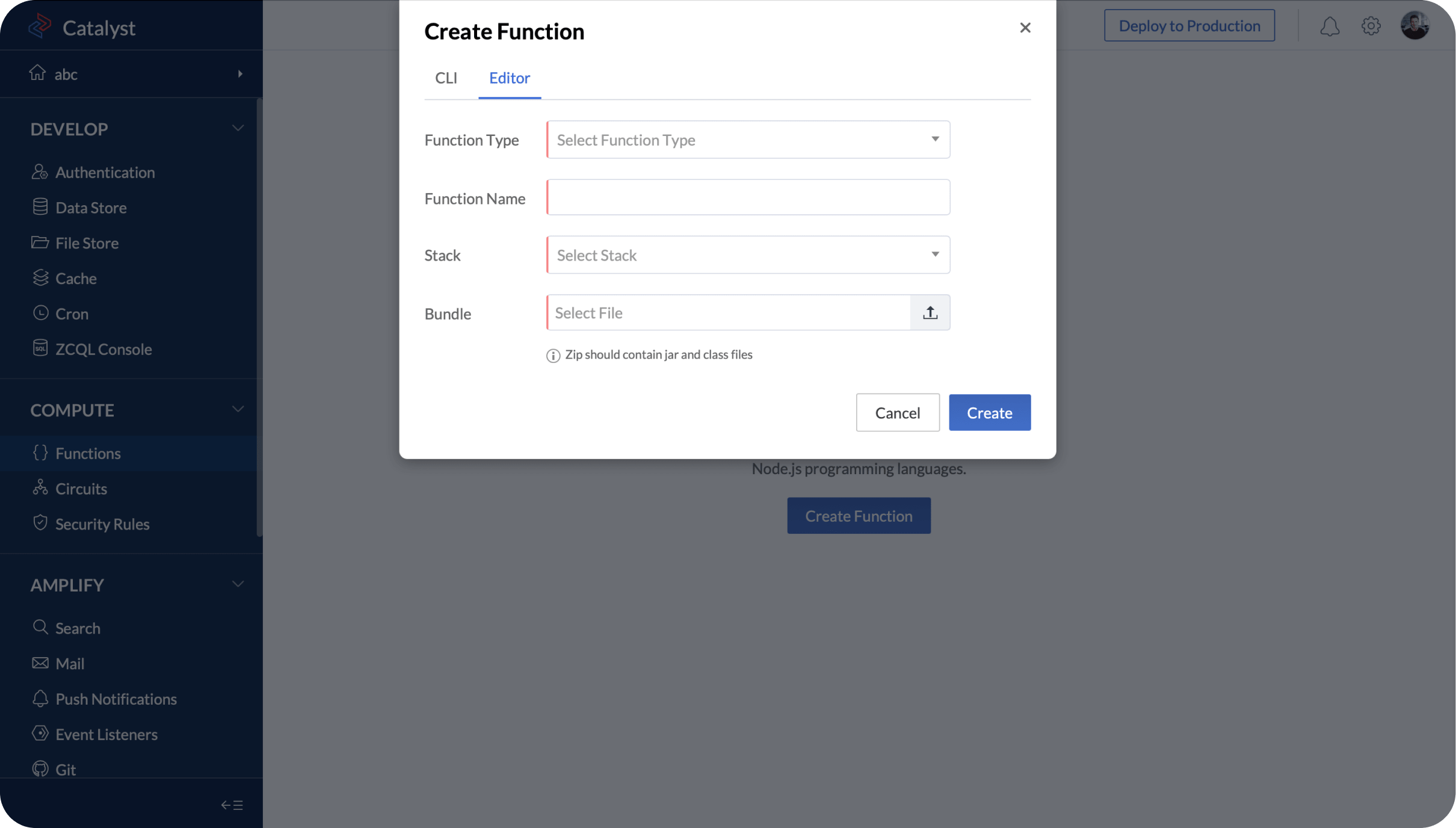Collapse the AMPLIFY section
The image size is (1456, 828).
pos(238,584)
